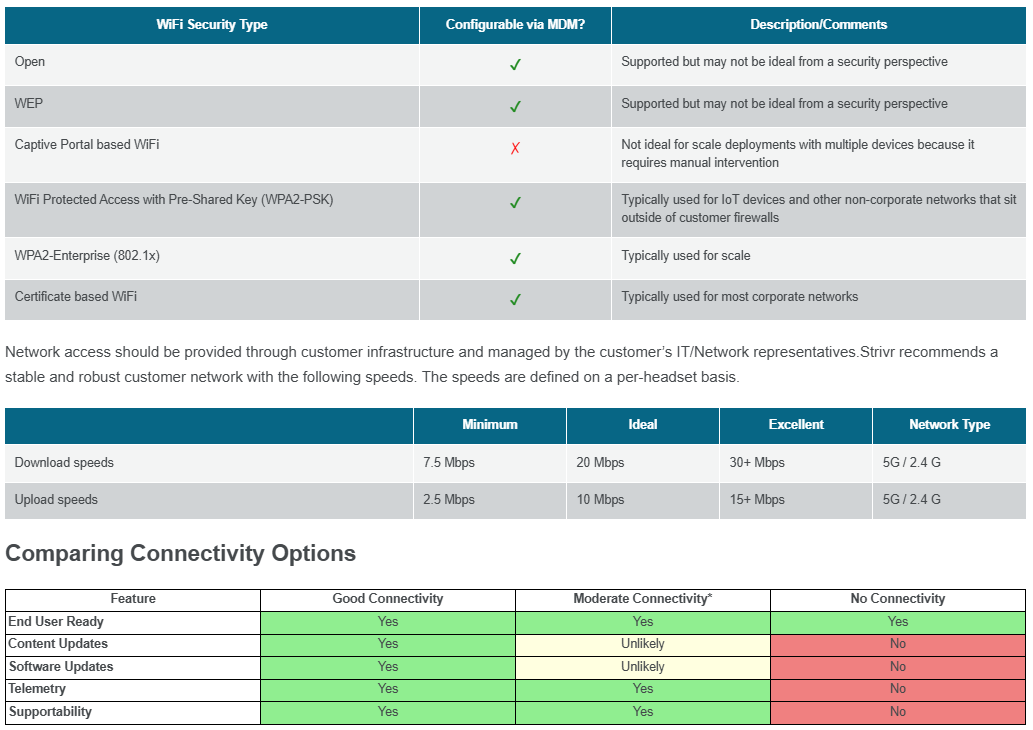Select the 'Network Type' column header
Image resolution: width=1033 pixels, height=730 pixels.
tap(949, 425)
